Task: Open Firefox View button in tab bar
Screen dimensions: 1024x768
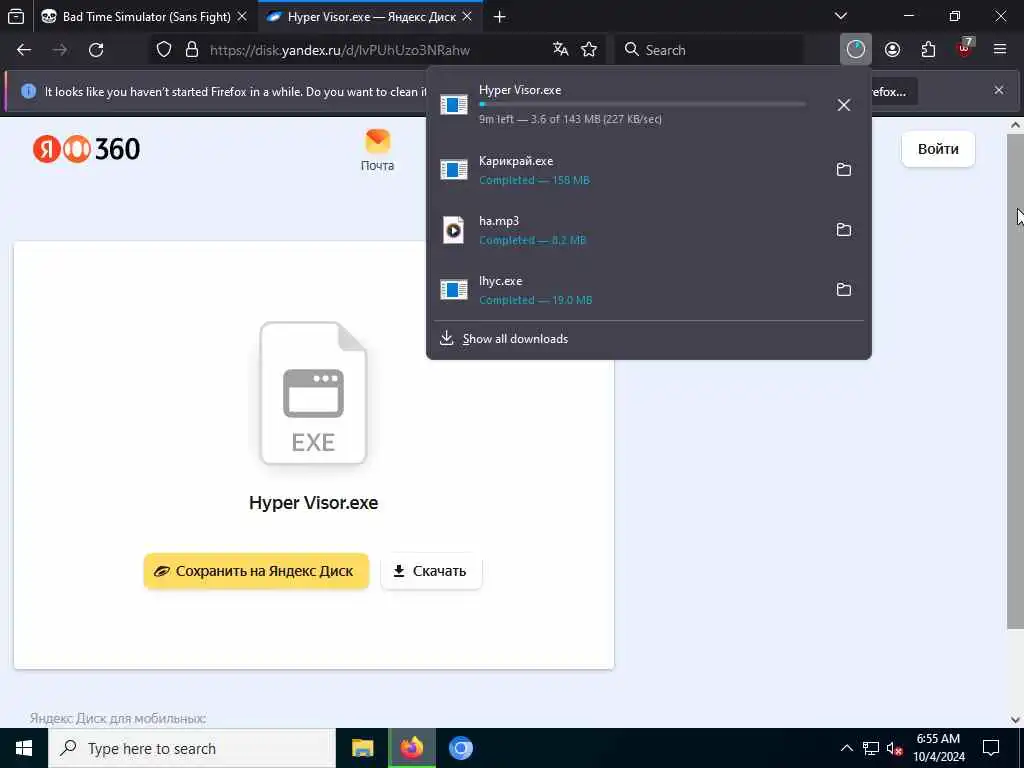Action: point(16,16)
